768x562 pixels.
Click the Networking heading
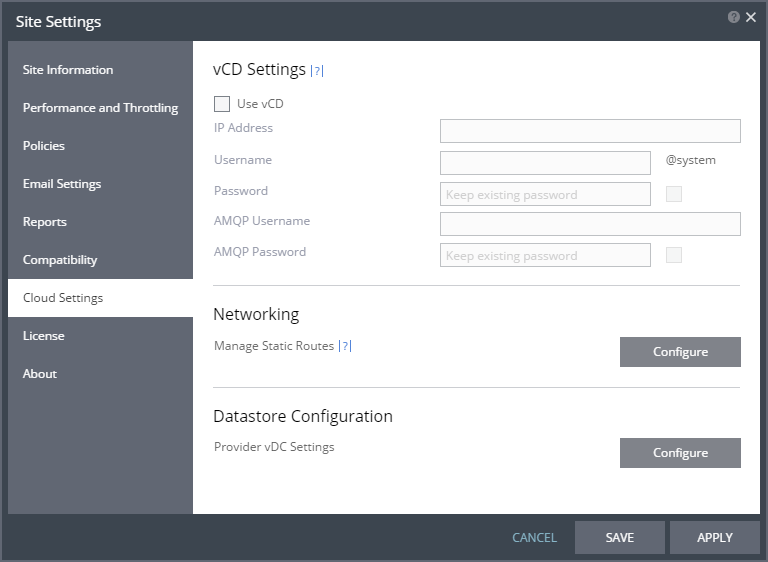click(256, 315)
